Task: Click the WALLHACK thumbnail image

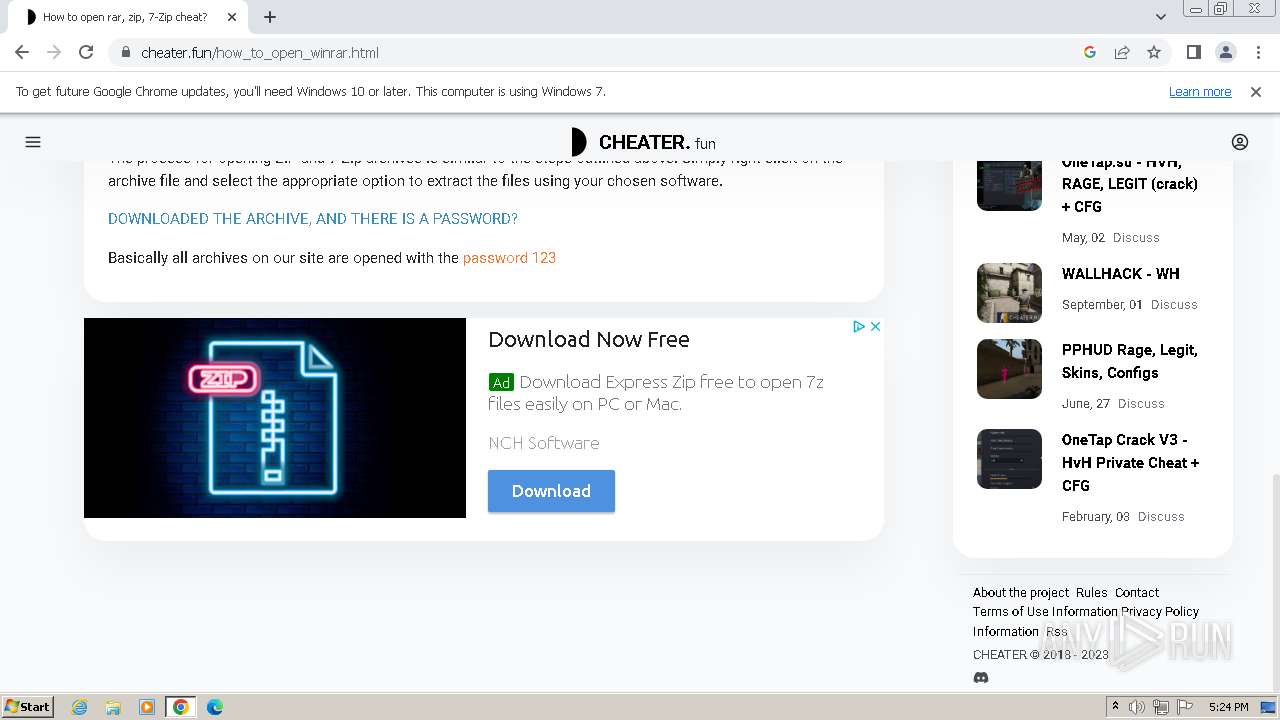Action: click(1009, 293)
